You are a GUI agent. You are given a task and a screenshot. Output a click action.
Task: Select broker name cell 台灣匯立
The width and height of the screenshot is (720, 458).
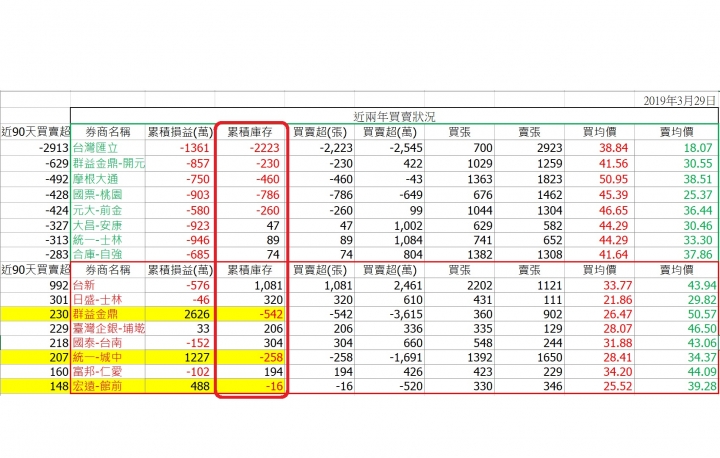[x=96, y=148]
